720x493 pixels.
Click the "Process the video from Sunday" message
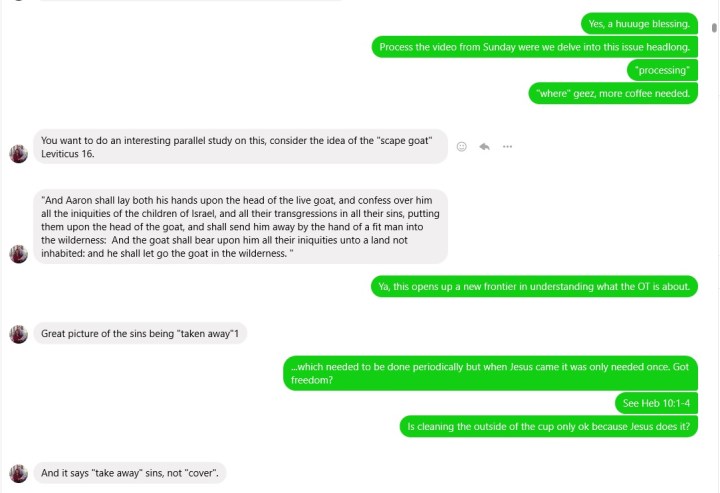[x=545, y=46]
